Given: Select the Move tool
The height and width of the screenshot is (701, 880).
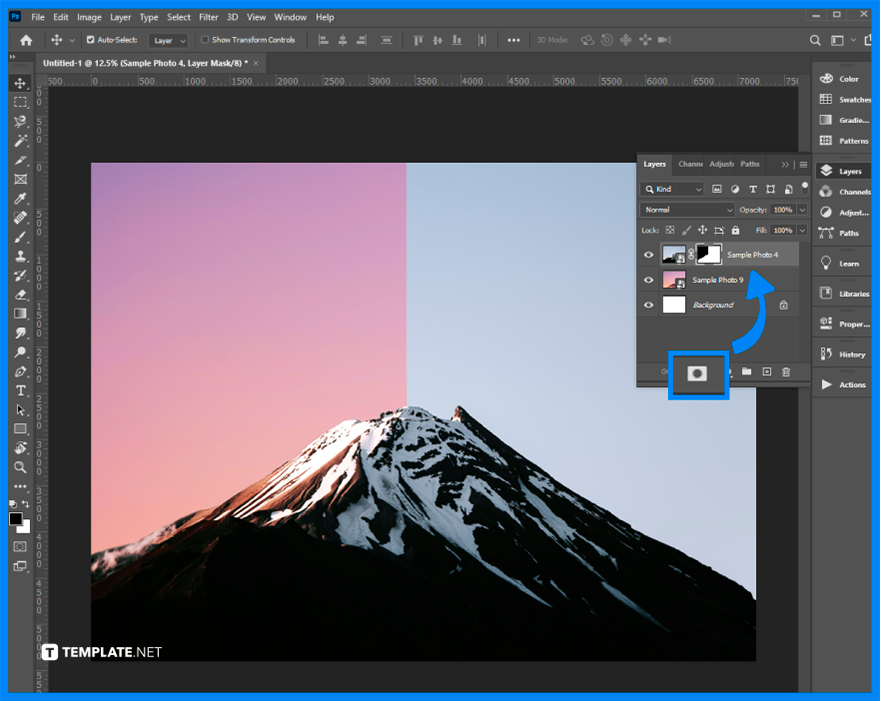Looking at the screenshot, I should [20, 84].
